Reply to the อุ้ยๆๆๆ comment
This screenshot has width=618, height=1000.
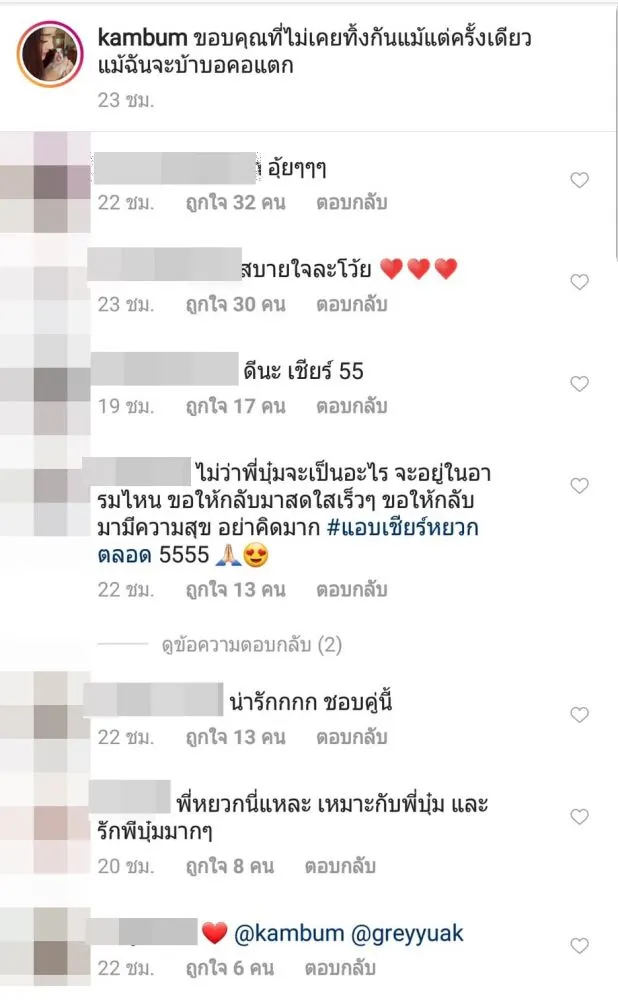coord(352,203)
